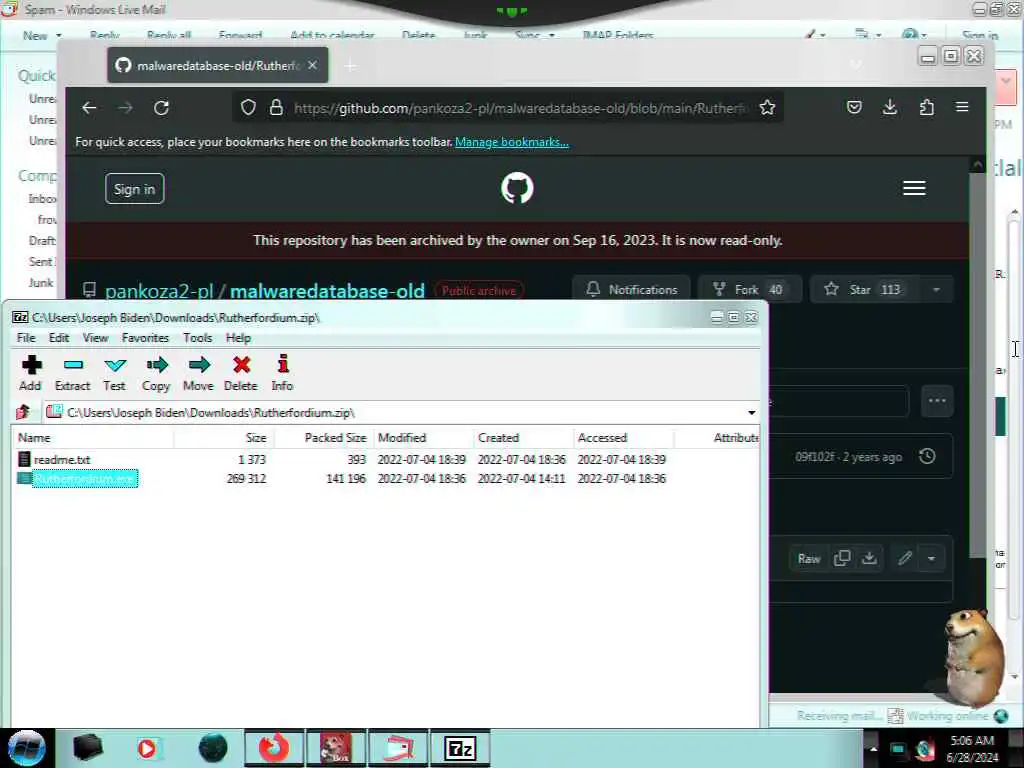Open the Firefox application menu

(x=962, y=107)
